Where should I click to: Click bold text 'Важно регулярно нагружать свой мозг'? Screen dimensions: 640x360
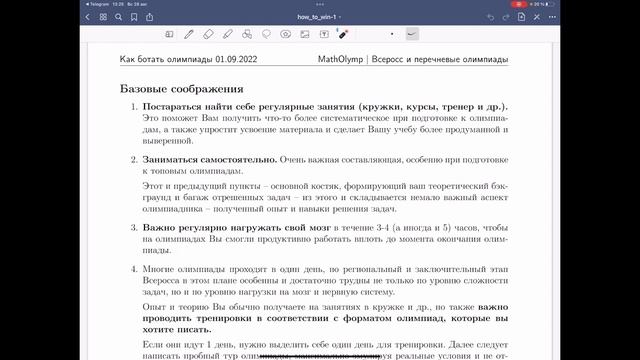coord(236,228)
